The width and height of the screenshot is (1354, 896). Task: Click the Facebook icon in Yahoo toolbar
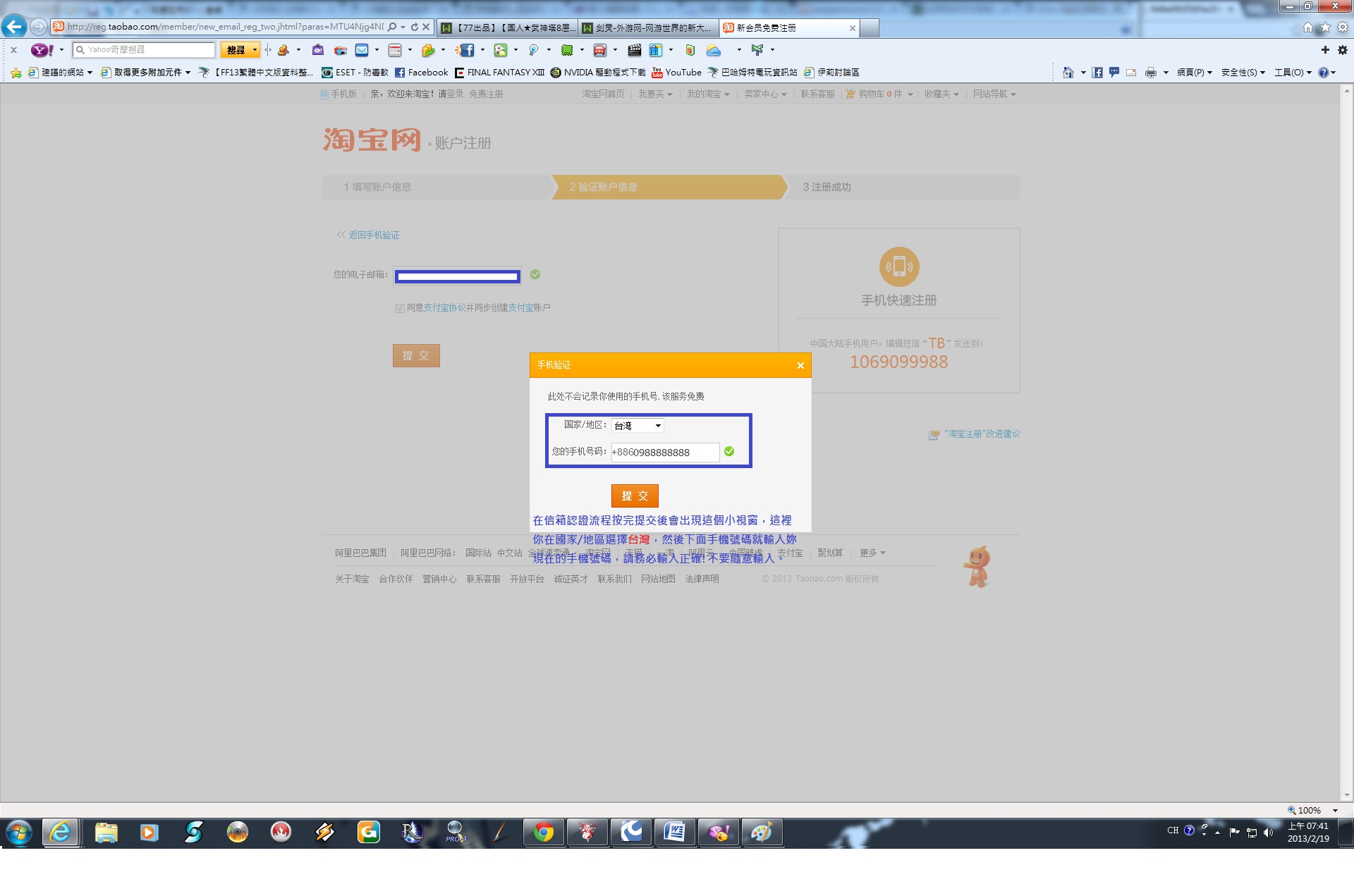pyautogui.click(x=468, y=50)
